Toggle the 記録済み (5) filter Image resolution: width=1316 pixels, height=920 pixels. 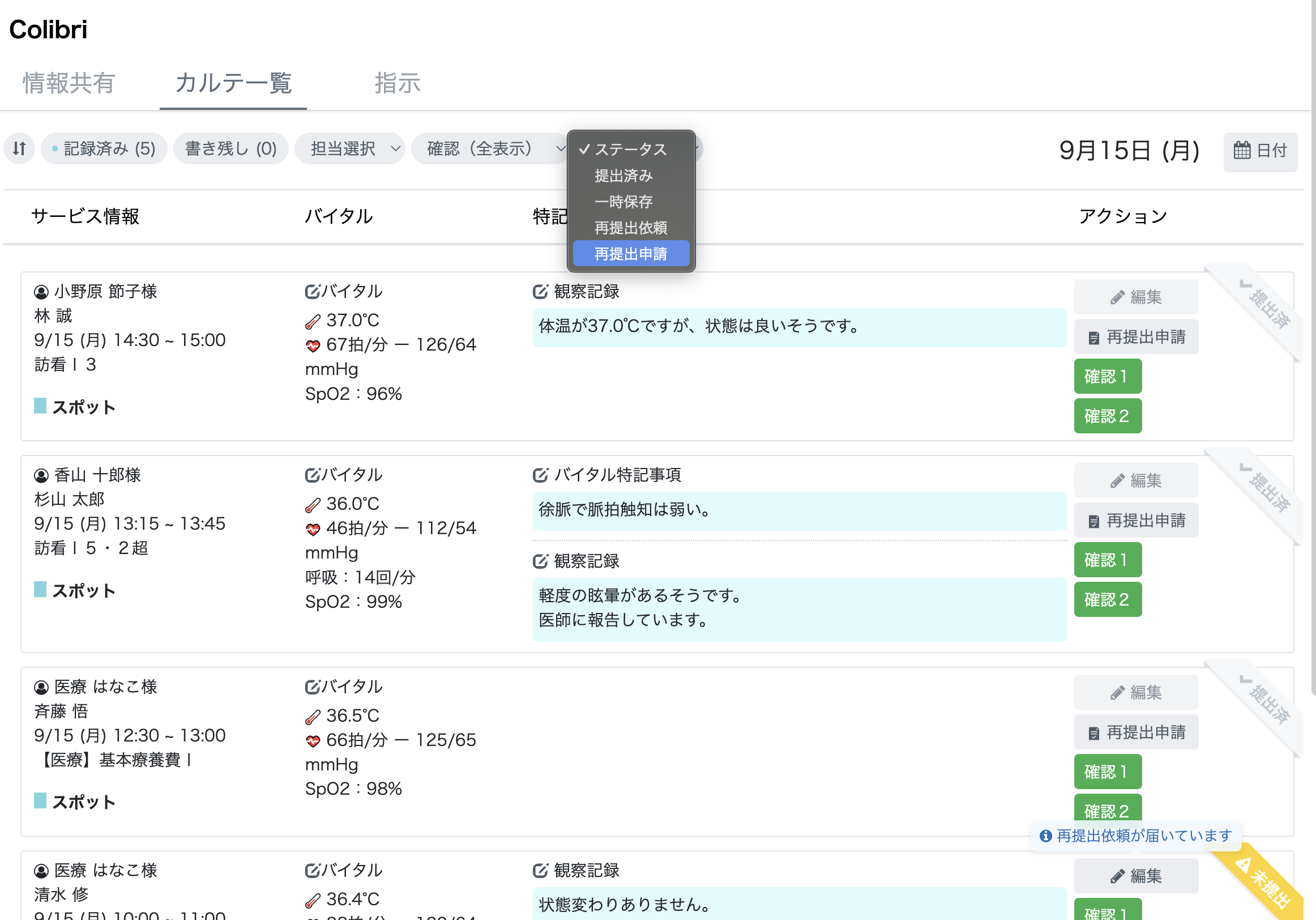(x=104, y=148)
